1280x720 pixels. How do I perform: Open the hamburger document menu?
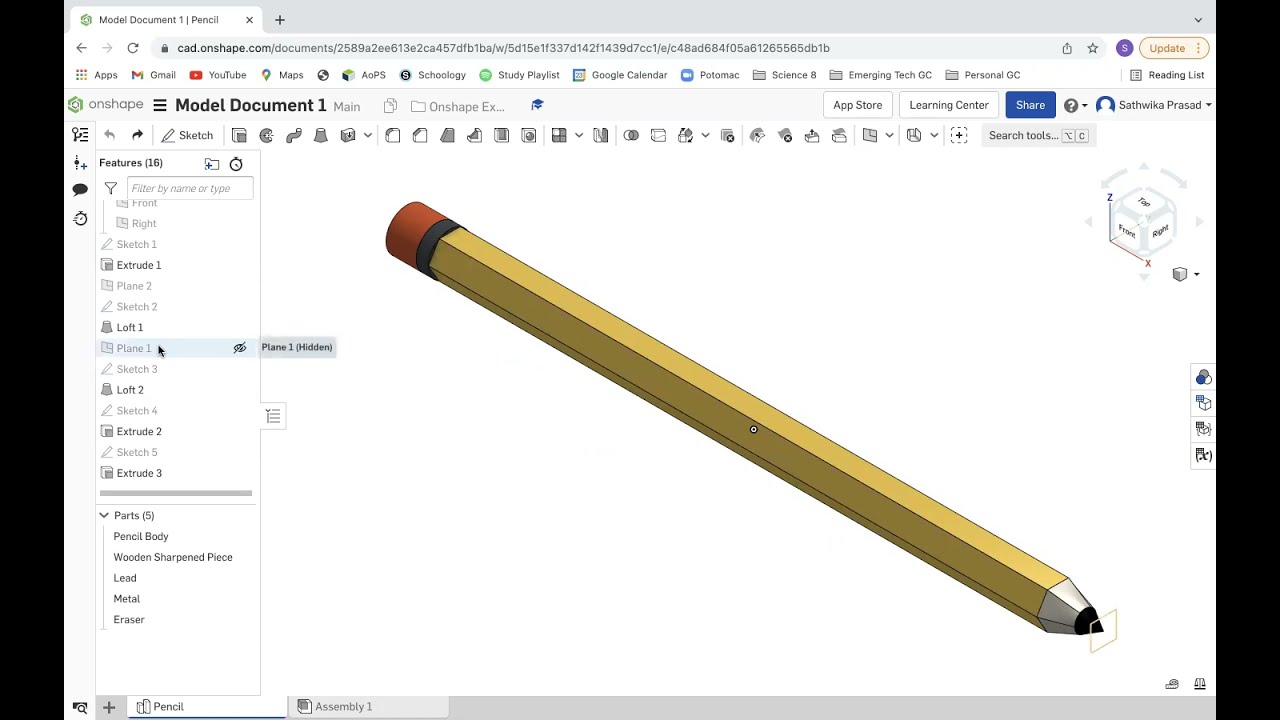tap(160, 105)
